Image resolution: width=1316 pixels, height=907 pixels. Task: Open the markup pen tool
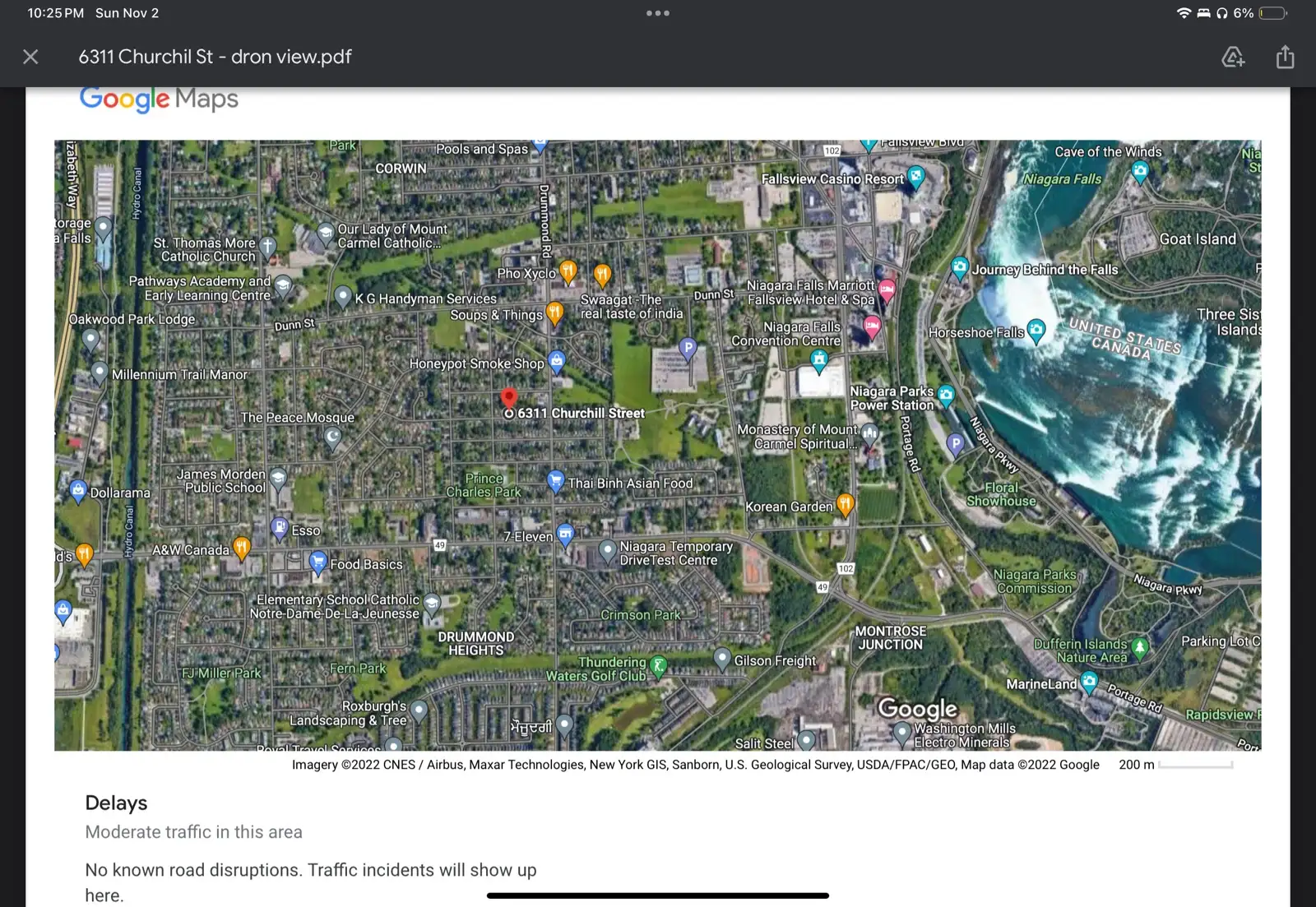tap(1232, 57)
